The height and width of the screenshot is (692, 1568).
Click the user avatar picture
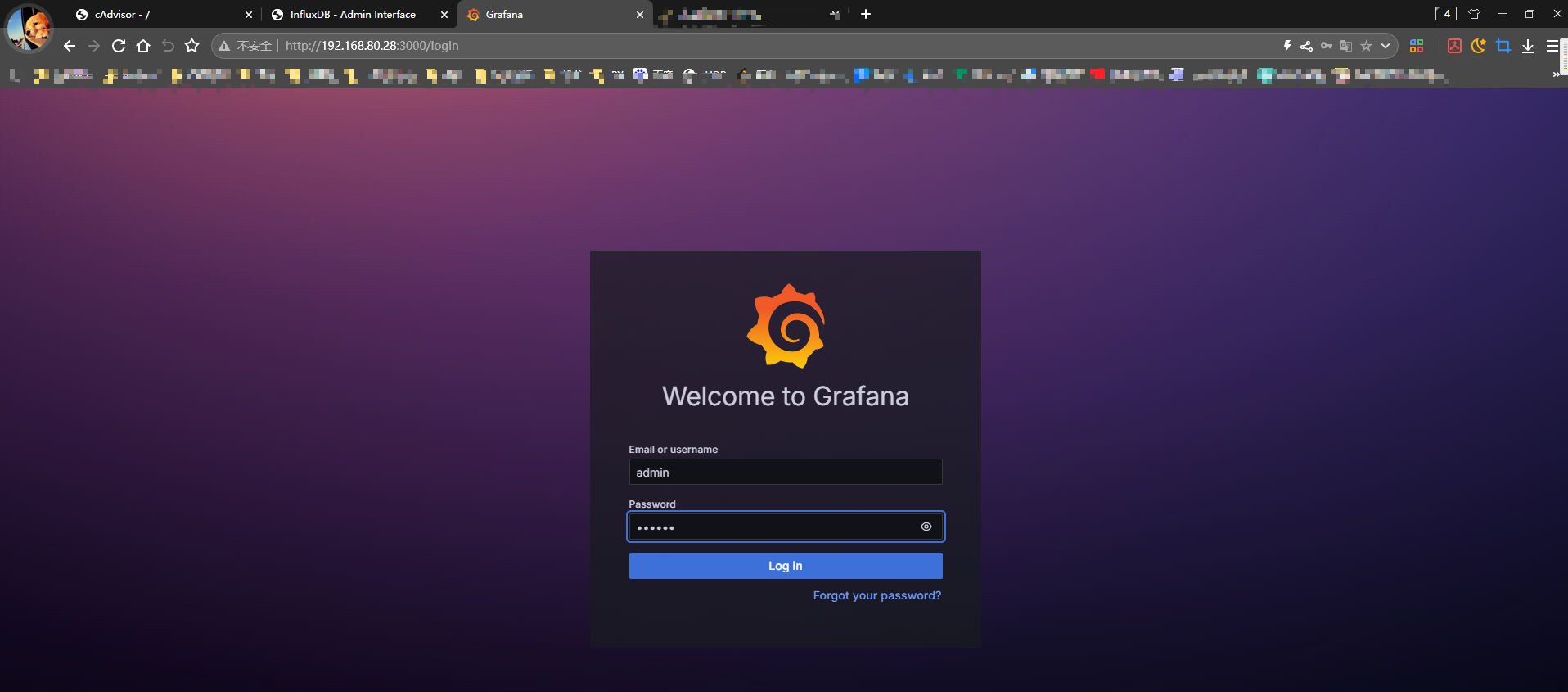pos(29,28)
